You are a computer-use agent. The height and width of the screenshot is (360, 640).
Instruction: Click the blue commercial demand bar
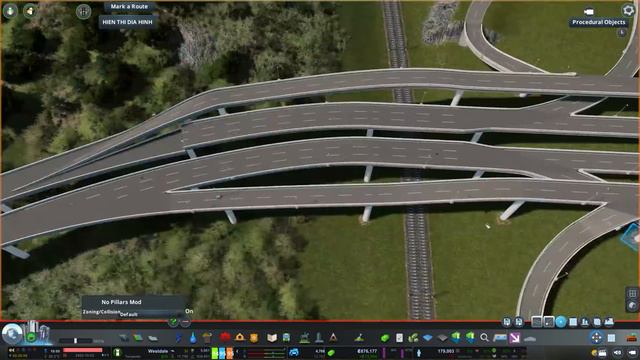tap(222, 353)
